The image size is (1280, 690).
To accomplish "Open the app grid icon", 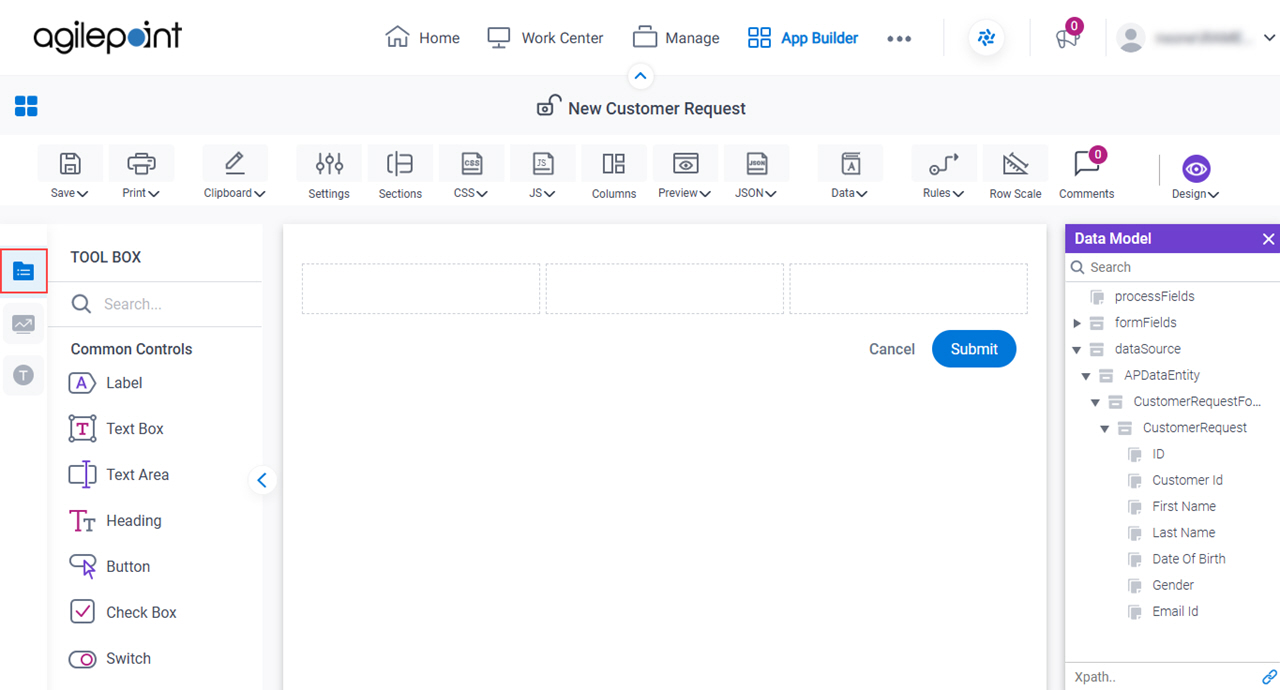I will (x=26, y=106).
